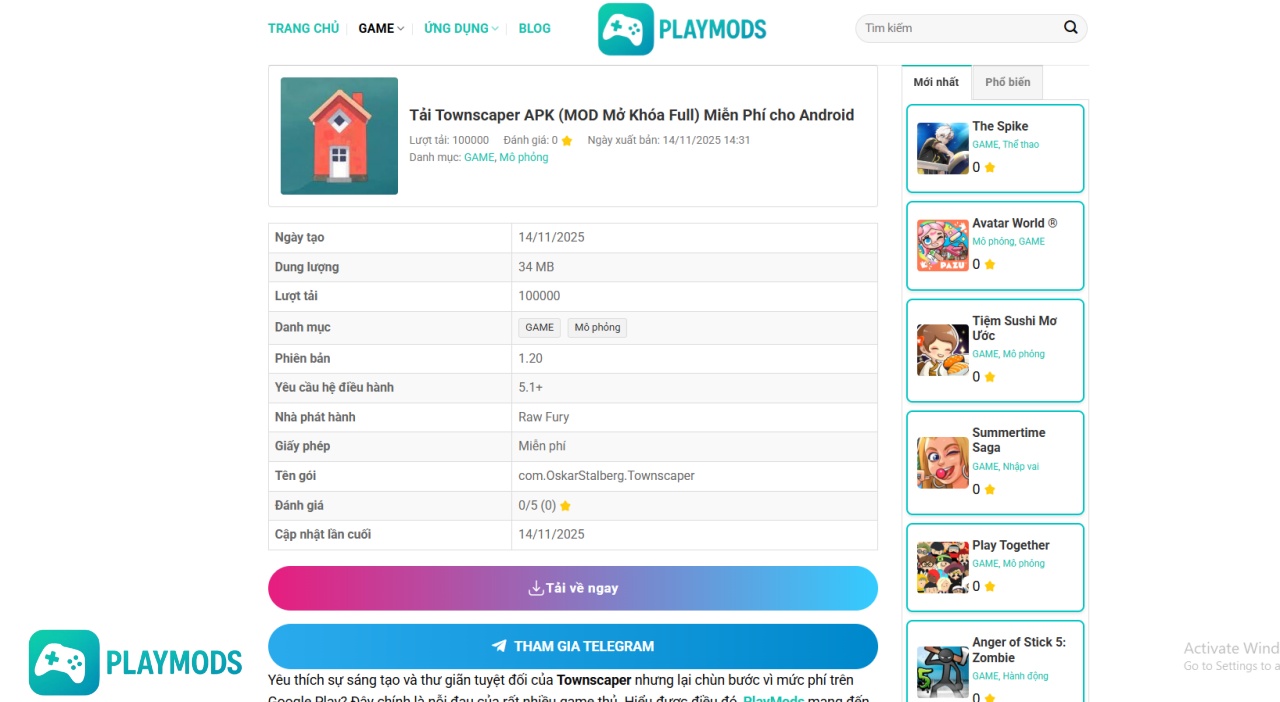Click the star rating under Summertime Saga
The image size is (1280, 702).
pyautogui.click(x=990, y=490)
